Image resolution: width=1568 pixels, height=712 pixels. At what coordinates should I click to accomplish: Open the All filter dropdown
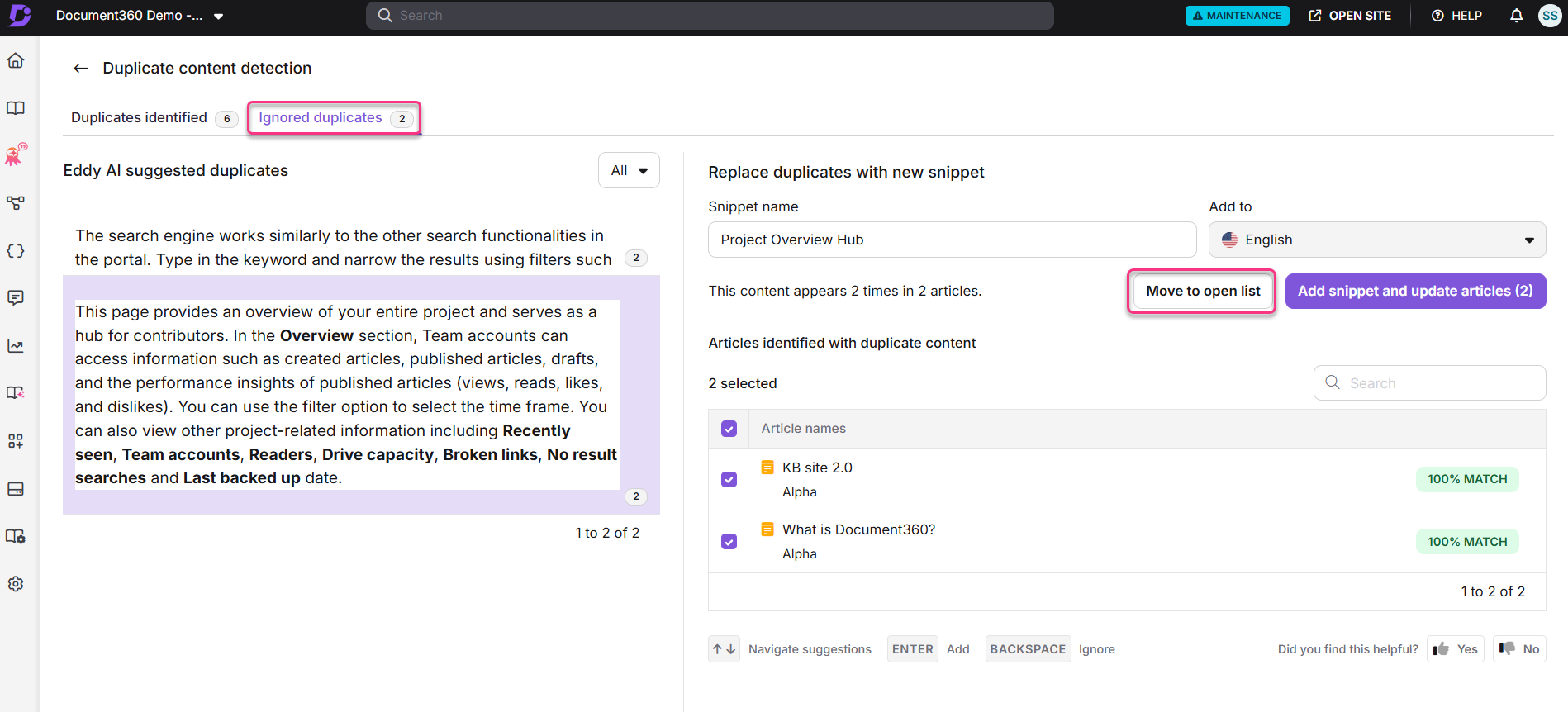(629, 170)
